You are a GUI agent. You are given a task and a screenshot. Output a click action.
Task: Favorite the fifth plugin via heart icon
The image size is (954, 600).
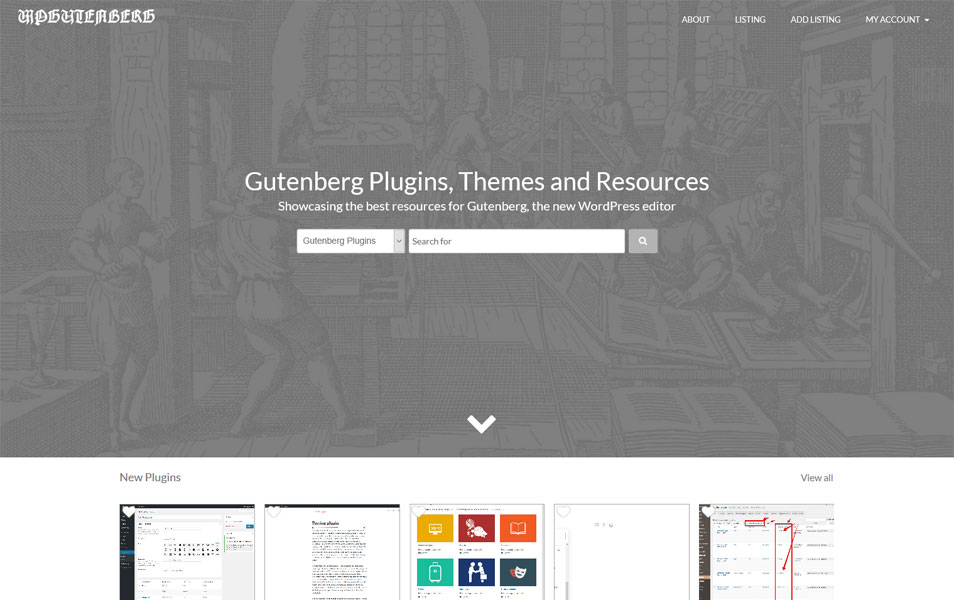(x=708, y=512)
